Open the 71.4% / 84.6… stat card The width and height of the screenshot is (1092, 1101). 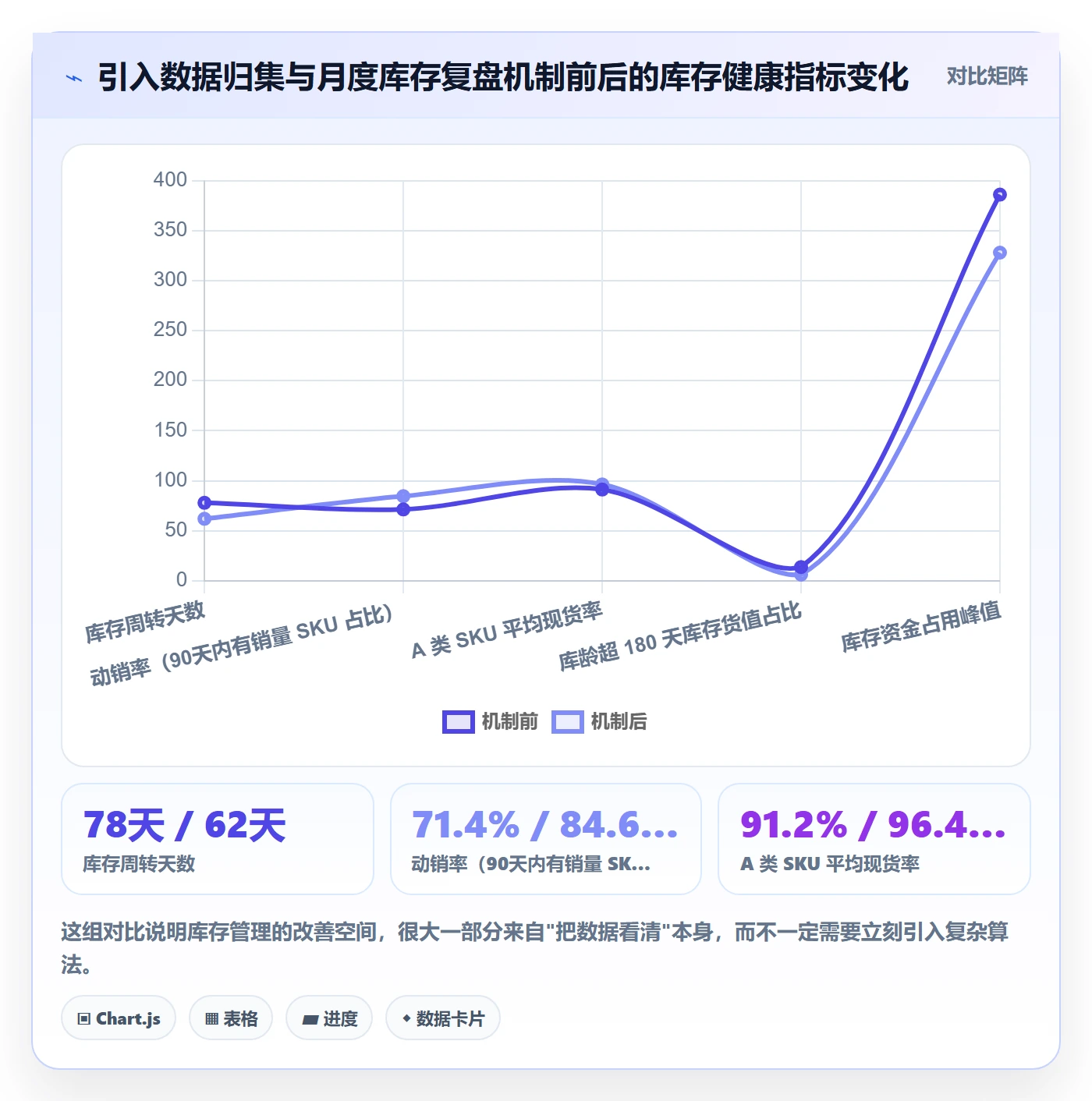tap(546, 839)
